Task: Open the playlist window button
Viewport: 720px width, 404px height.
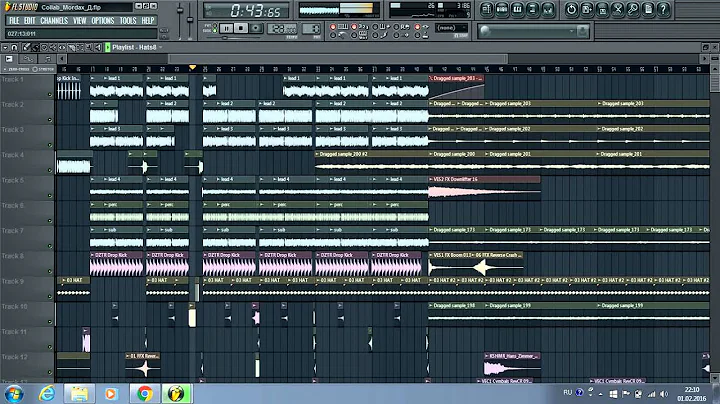Action: click(487, 9)
